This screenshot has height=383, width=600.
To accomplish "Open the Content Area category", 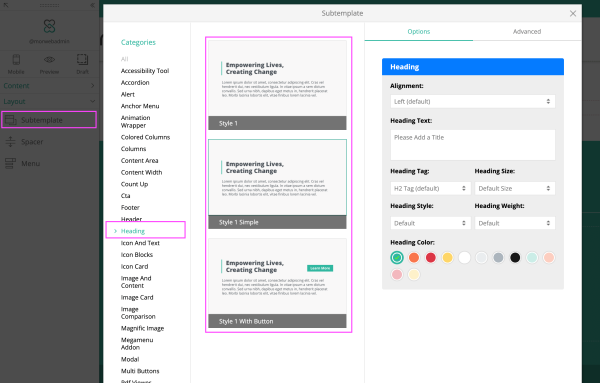I will (x=139, y=161).
